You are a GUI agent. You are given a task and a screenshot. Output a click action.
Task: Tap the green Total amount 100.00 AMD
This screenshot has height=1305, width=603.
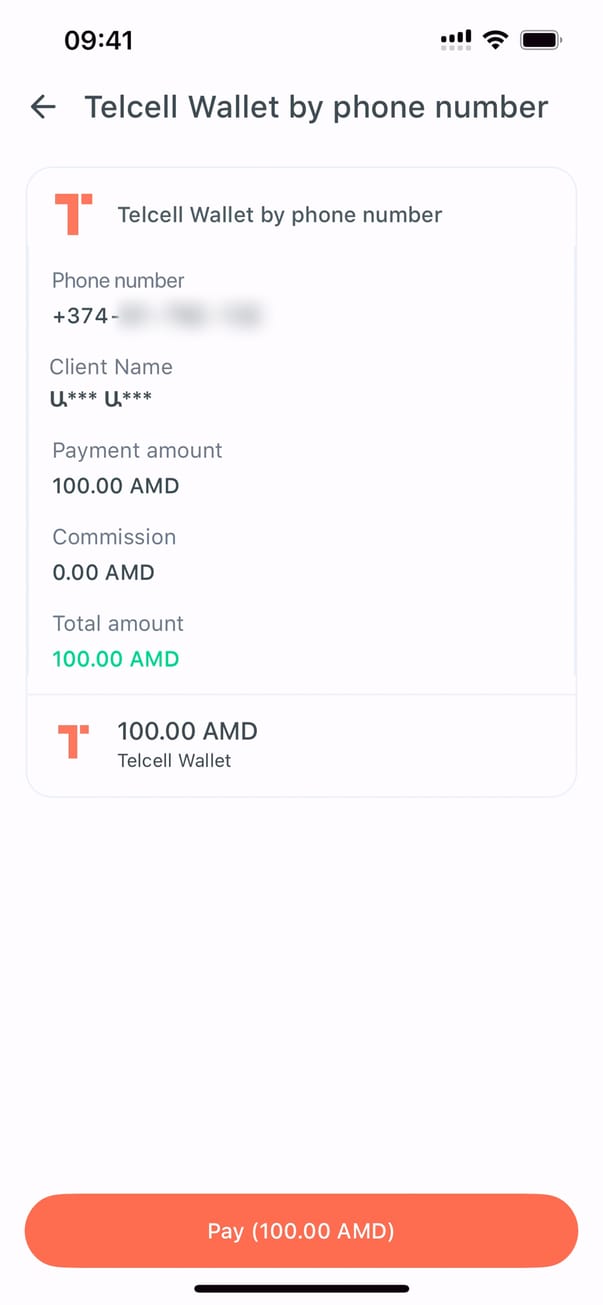point(116,659)
